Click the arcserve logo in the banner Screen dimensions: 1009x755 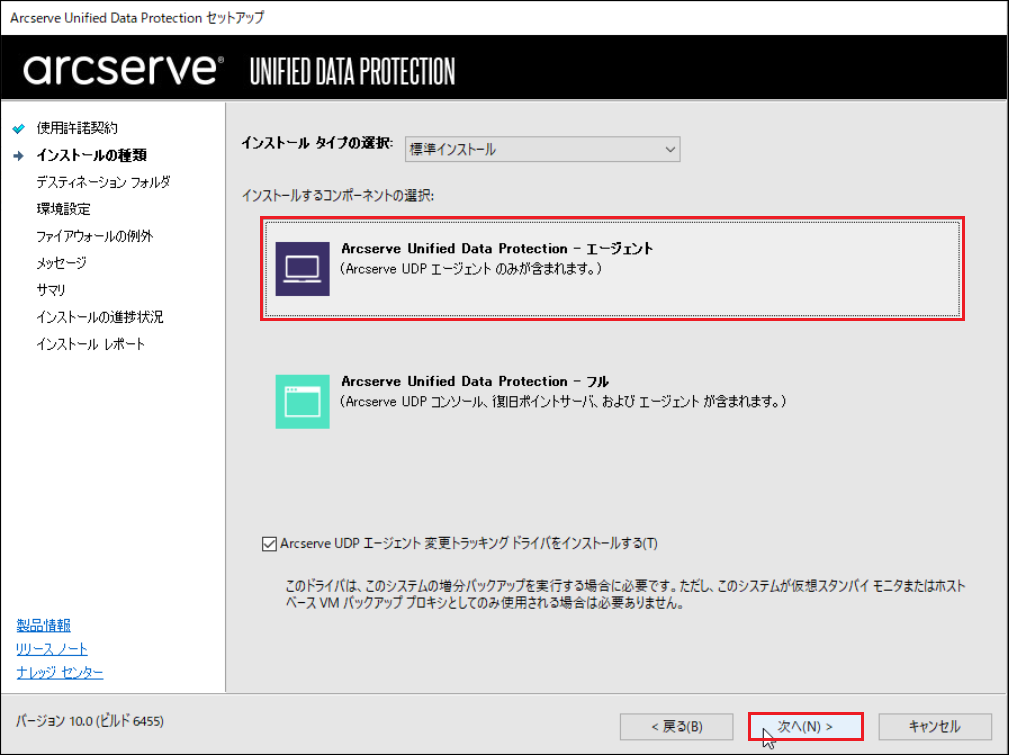[x=124, y=70]
